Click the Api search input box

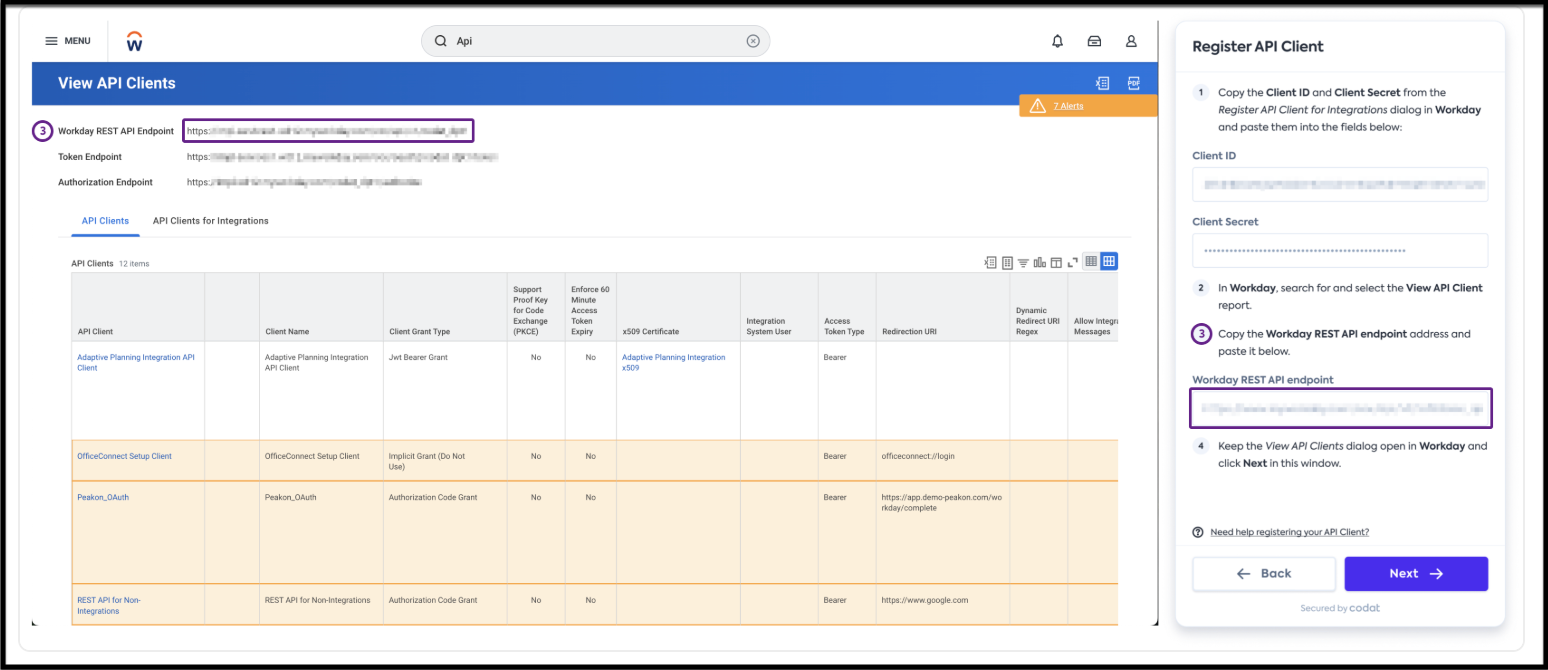click(598, 41)
